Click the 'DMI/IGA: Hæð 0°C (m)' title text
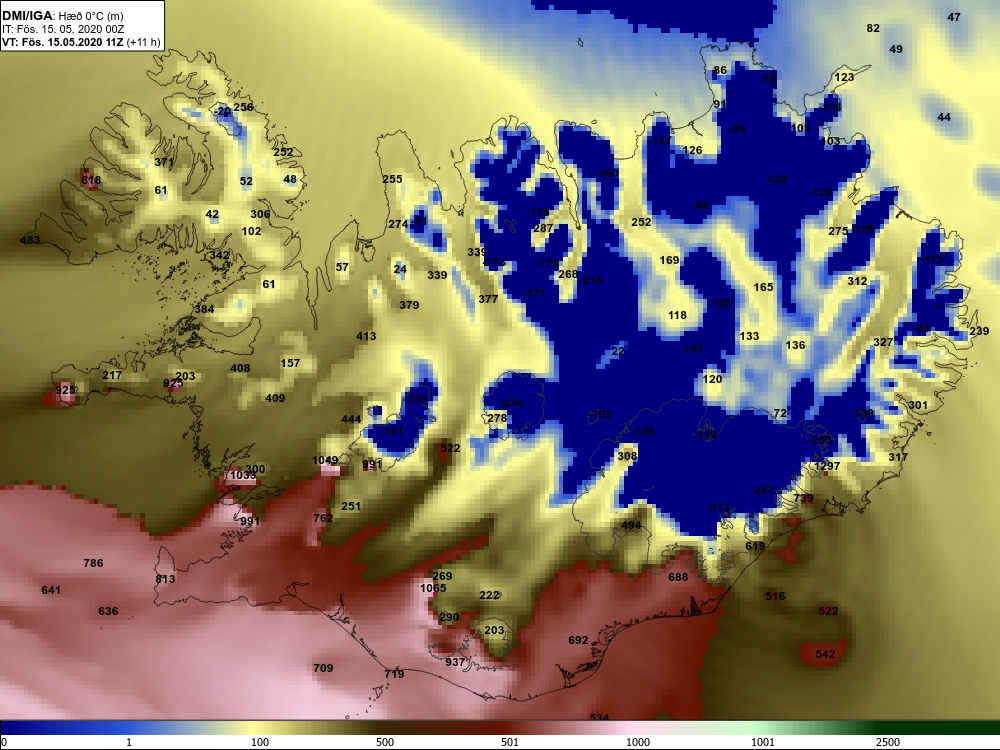The image size is (1000, 750). pyautogui.click(x=62, y=16)
